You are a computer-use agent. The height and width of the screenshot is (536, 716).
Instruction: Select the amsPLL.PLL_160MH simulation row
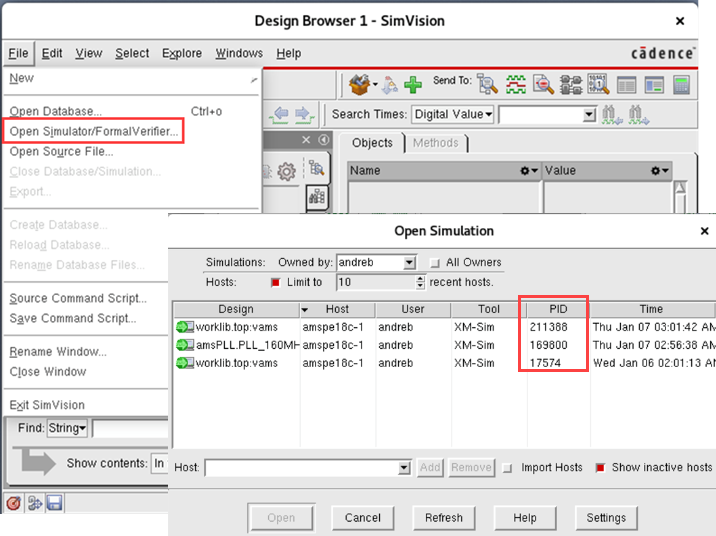235,345
